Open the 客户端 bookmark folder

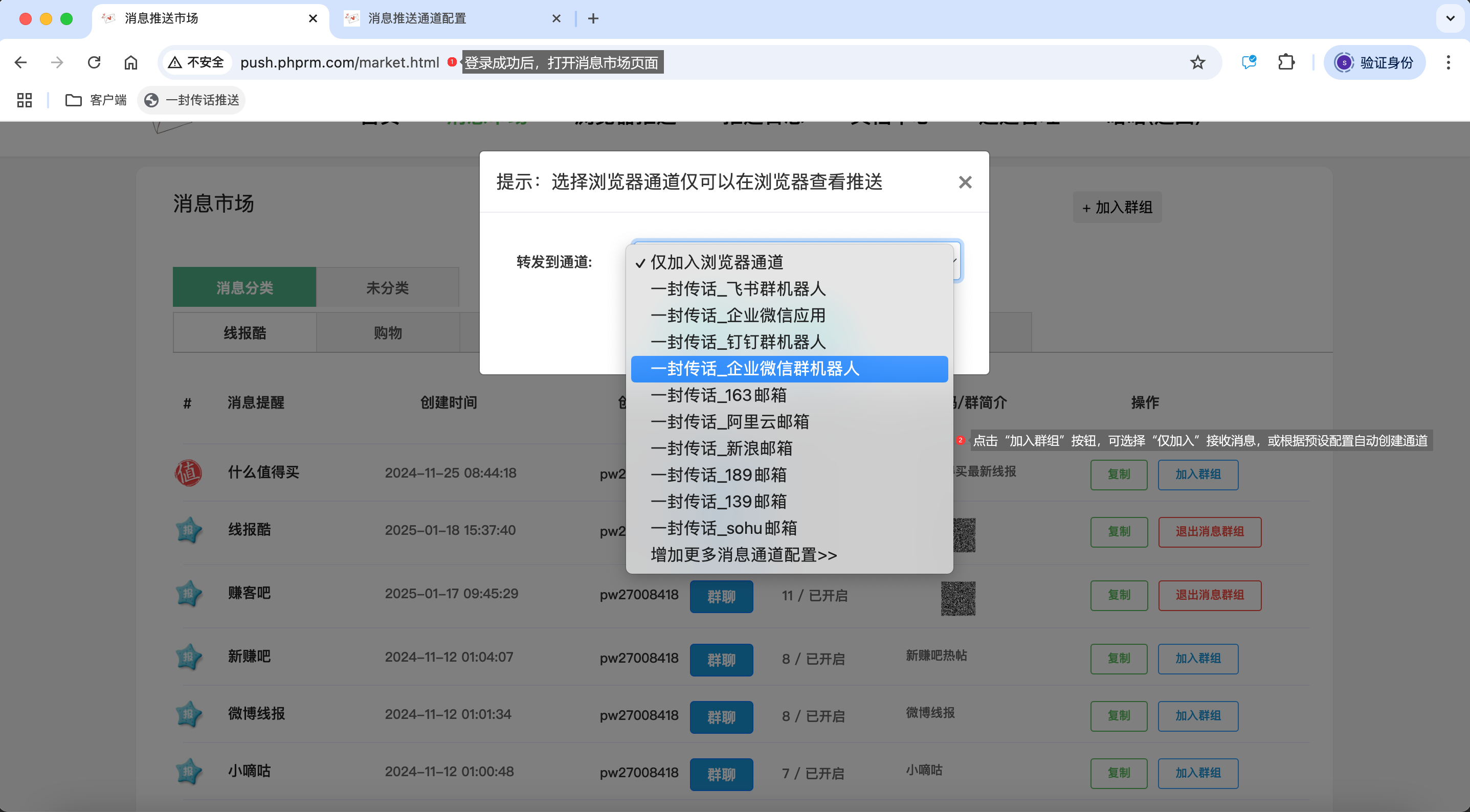click(96, 100)
